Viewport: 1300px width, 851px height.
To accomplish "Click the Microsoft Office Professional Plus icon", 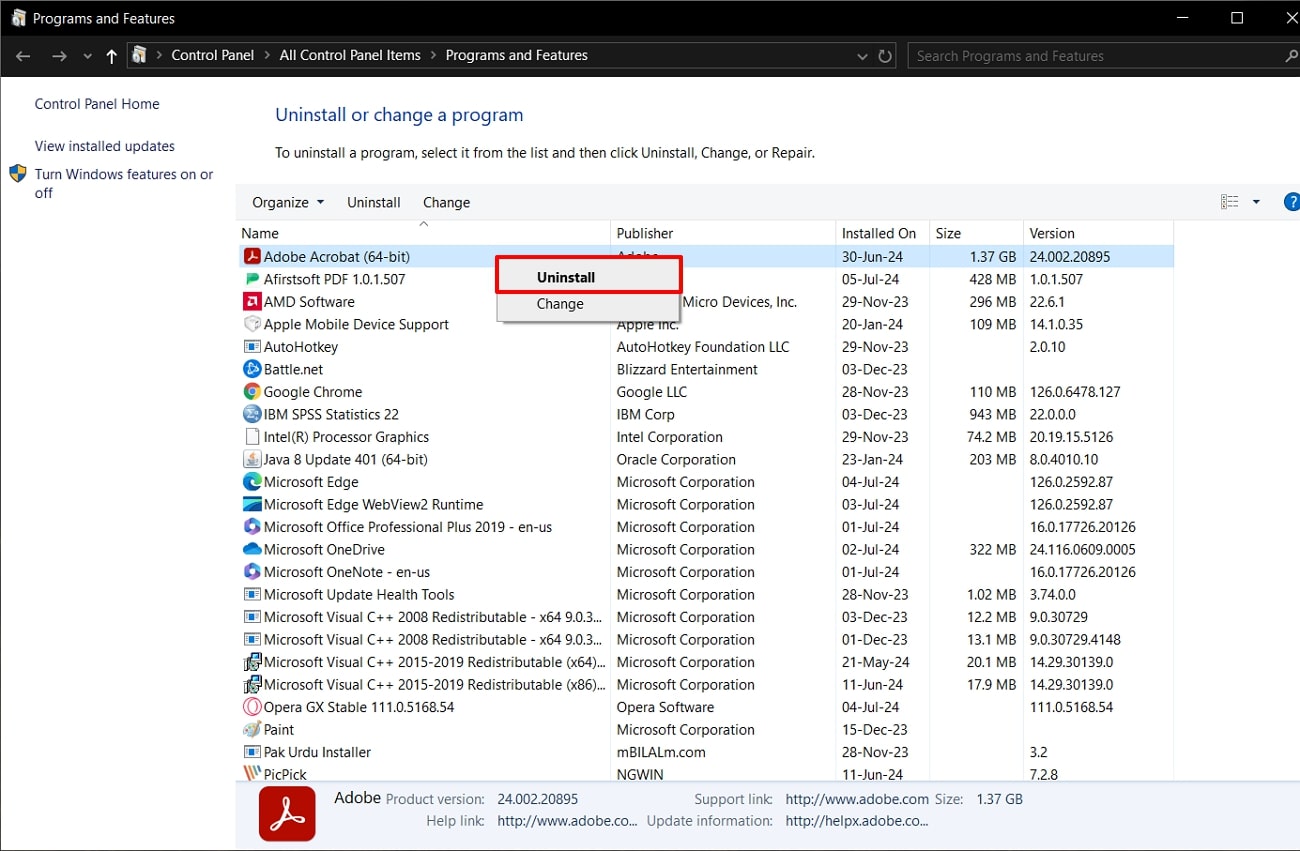I will click(252, 527).
